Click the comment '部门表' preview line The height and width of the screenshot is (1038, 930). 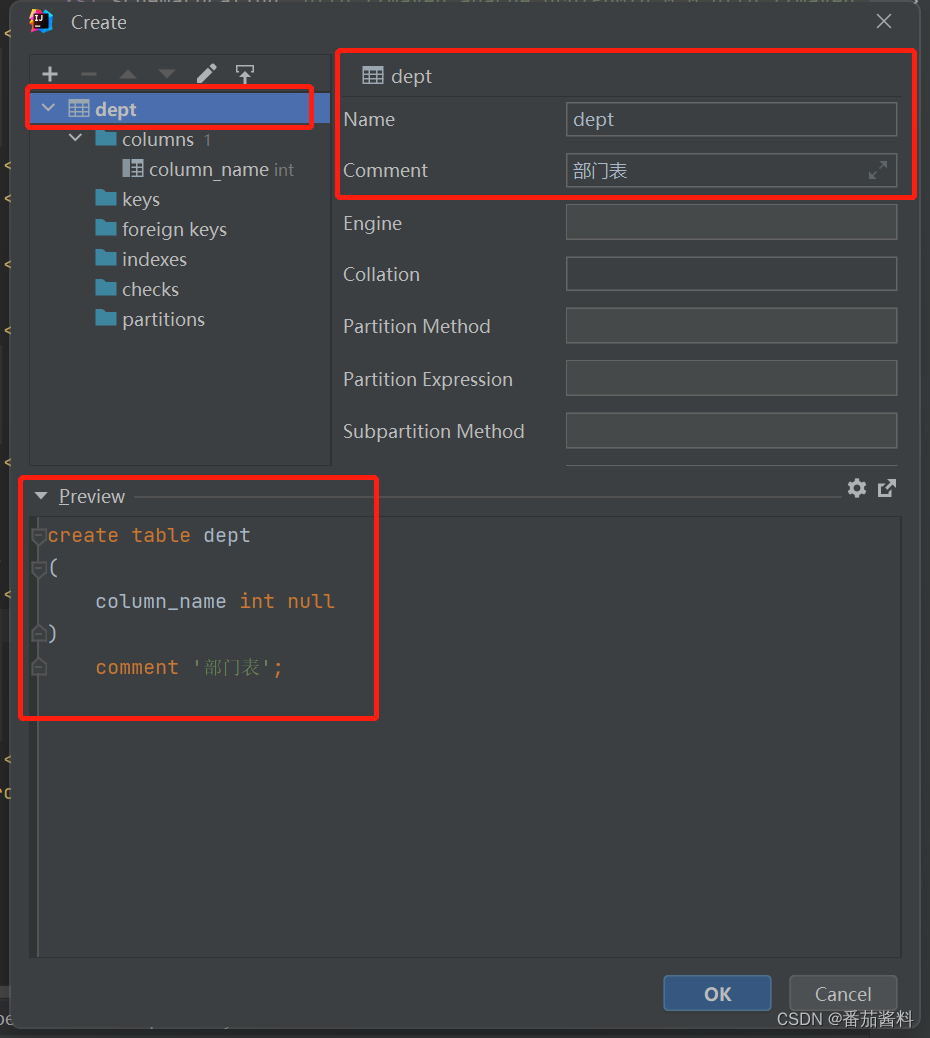pyautogui.click(x=189, y=667)
